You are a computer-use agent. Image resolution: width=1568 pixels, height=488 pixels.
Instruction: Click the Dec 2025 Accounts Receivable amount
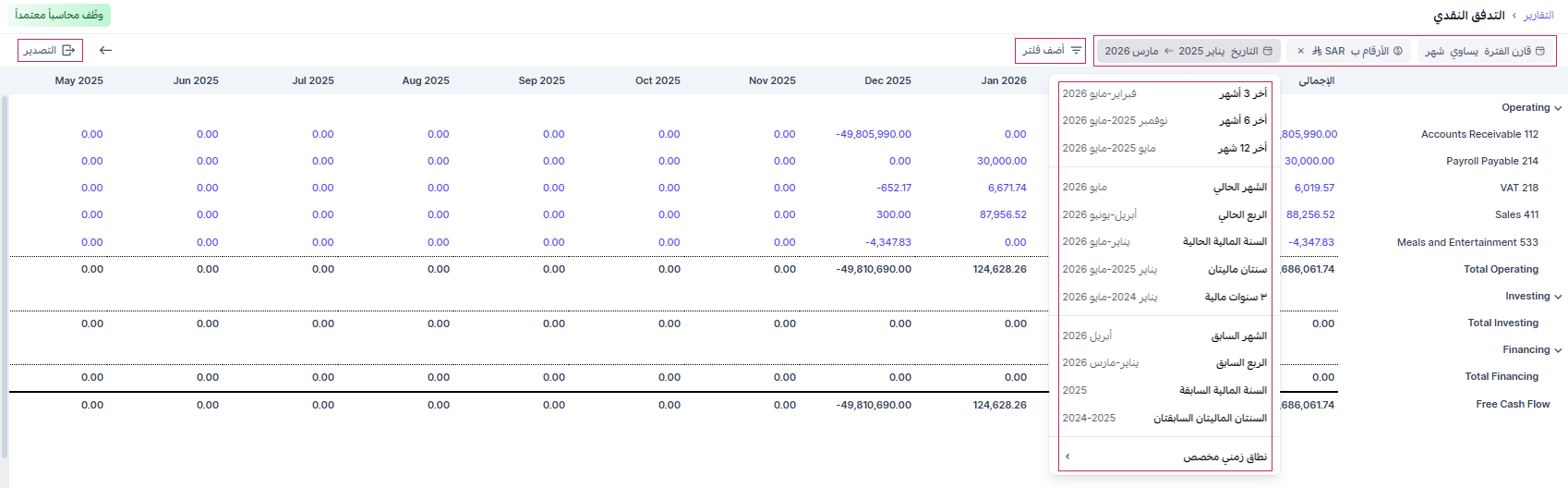pyautogui.click(x=874, y=134)
